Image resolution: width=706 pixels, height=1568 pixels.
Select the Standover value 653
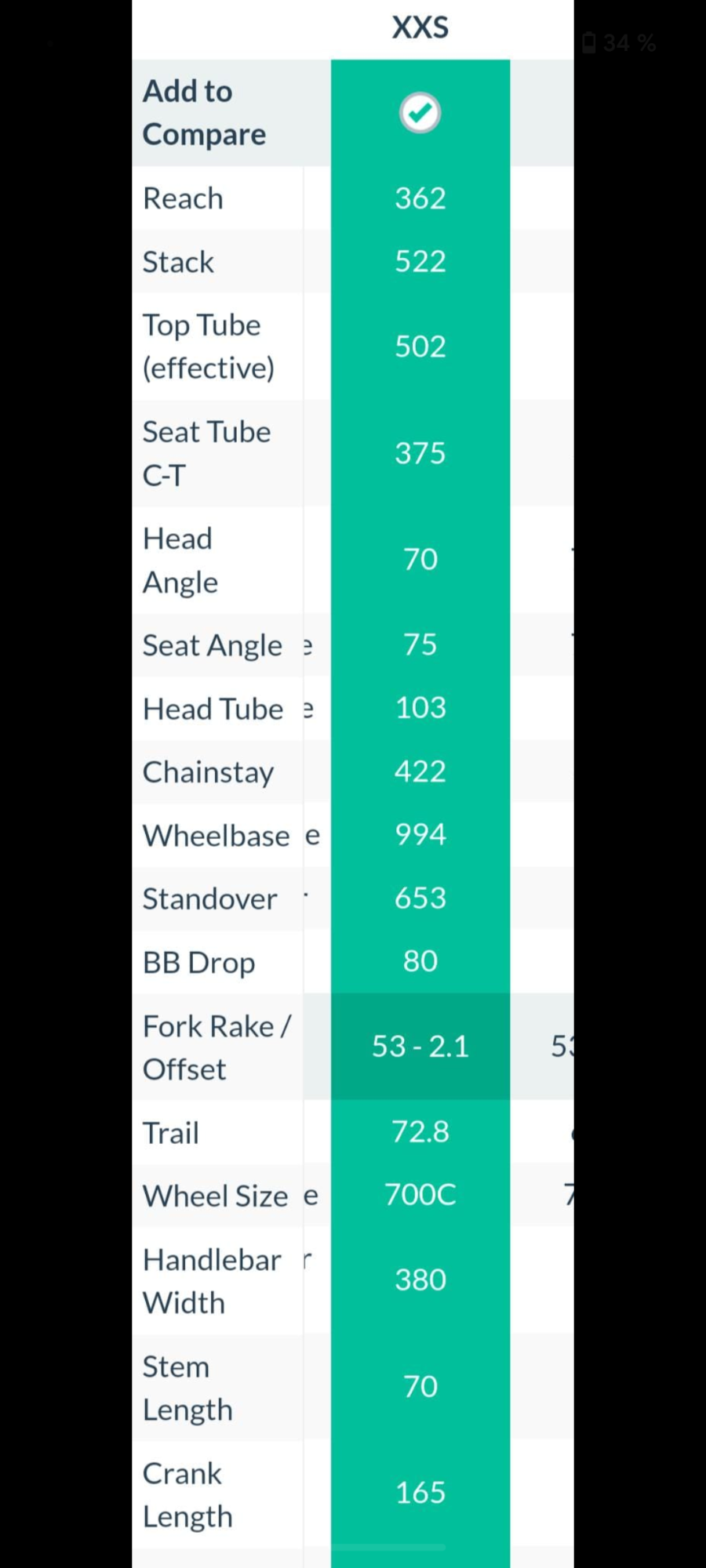pos(420,898)
